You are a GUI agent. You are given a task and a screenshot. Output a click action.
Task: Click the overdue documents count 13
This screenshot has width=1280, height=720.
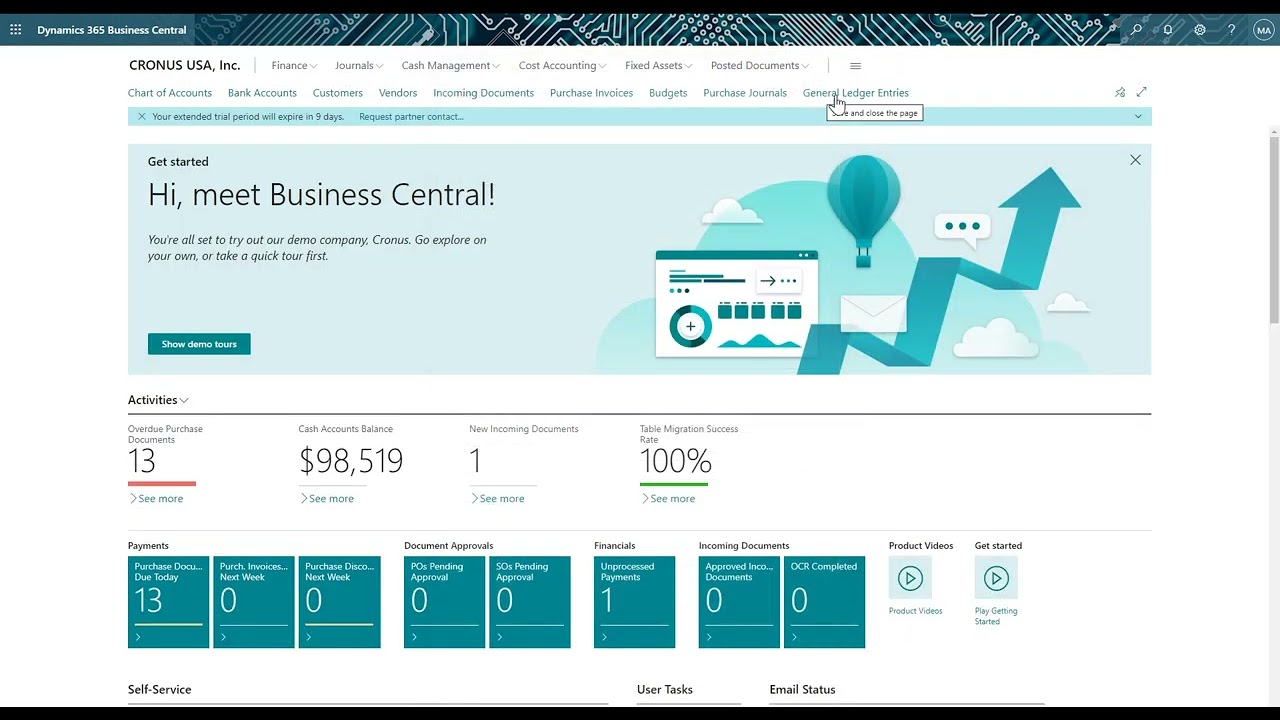tap(142, 461)
